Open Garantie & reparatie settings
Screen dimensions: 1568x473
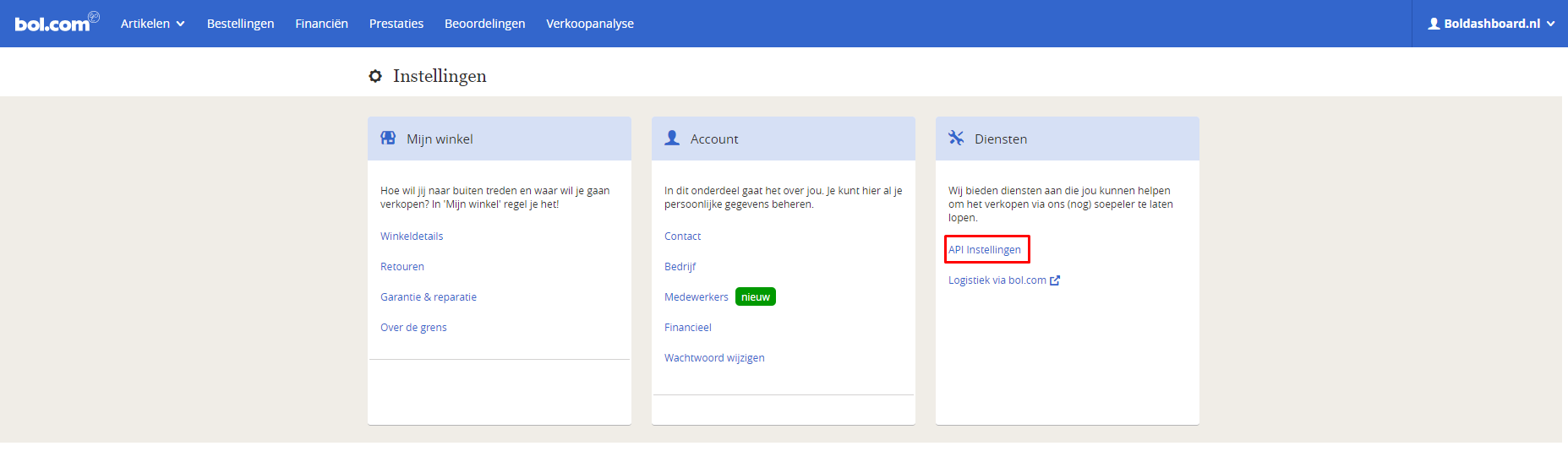click(x=429, y=297)
